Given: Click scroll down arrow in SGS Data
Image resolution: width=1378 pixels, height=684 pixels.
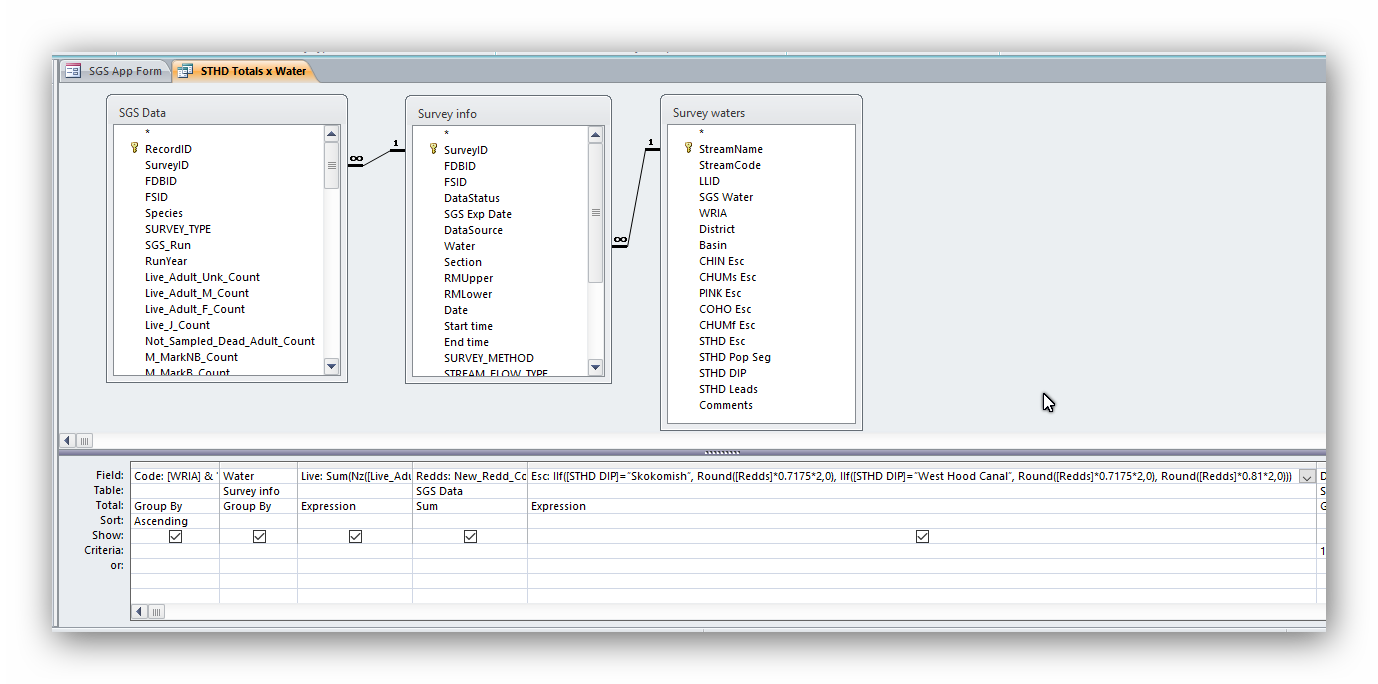Looking at the screenshot, I should pos(332,367).
